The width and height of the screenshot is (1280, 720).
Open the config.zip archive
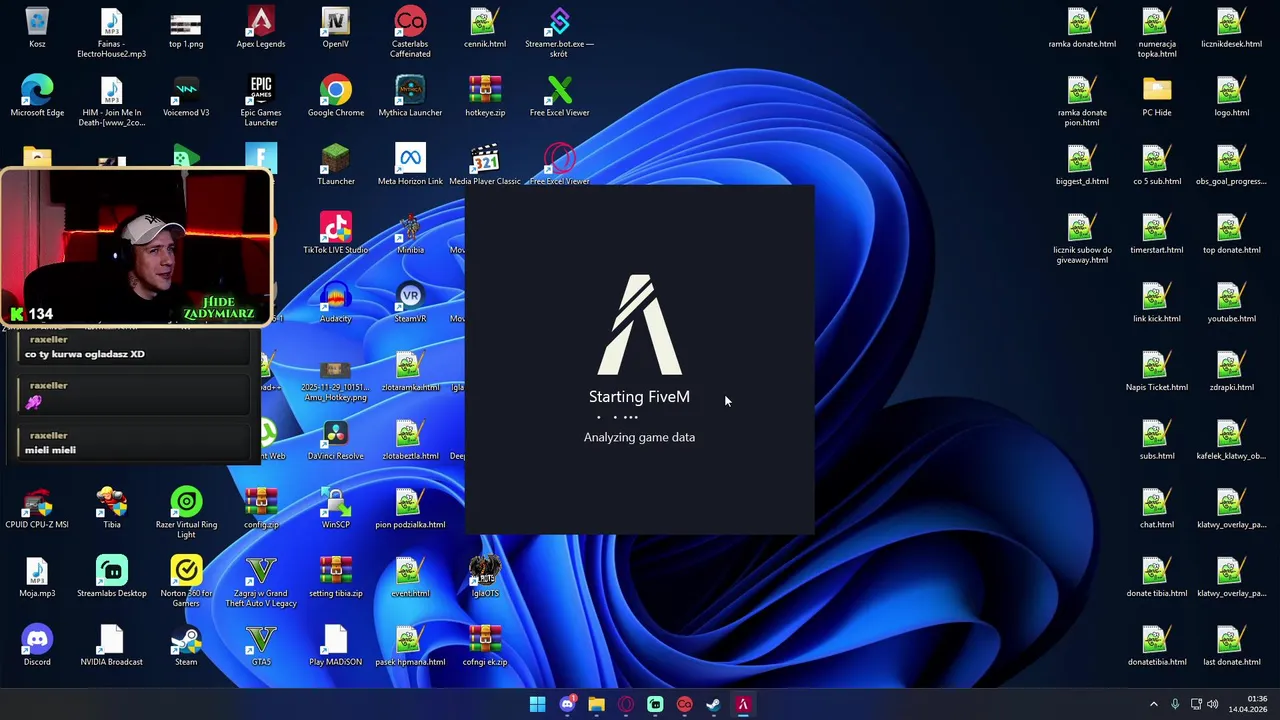tap(261, 508)
